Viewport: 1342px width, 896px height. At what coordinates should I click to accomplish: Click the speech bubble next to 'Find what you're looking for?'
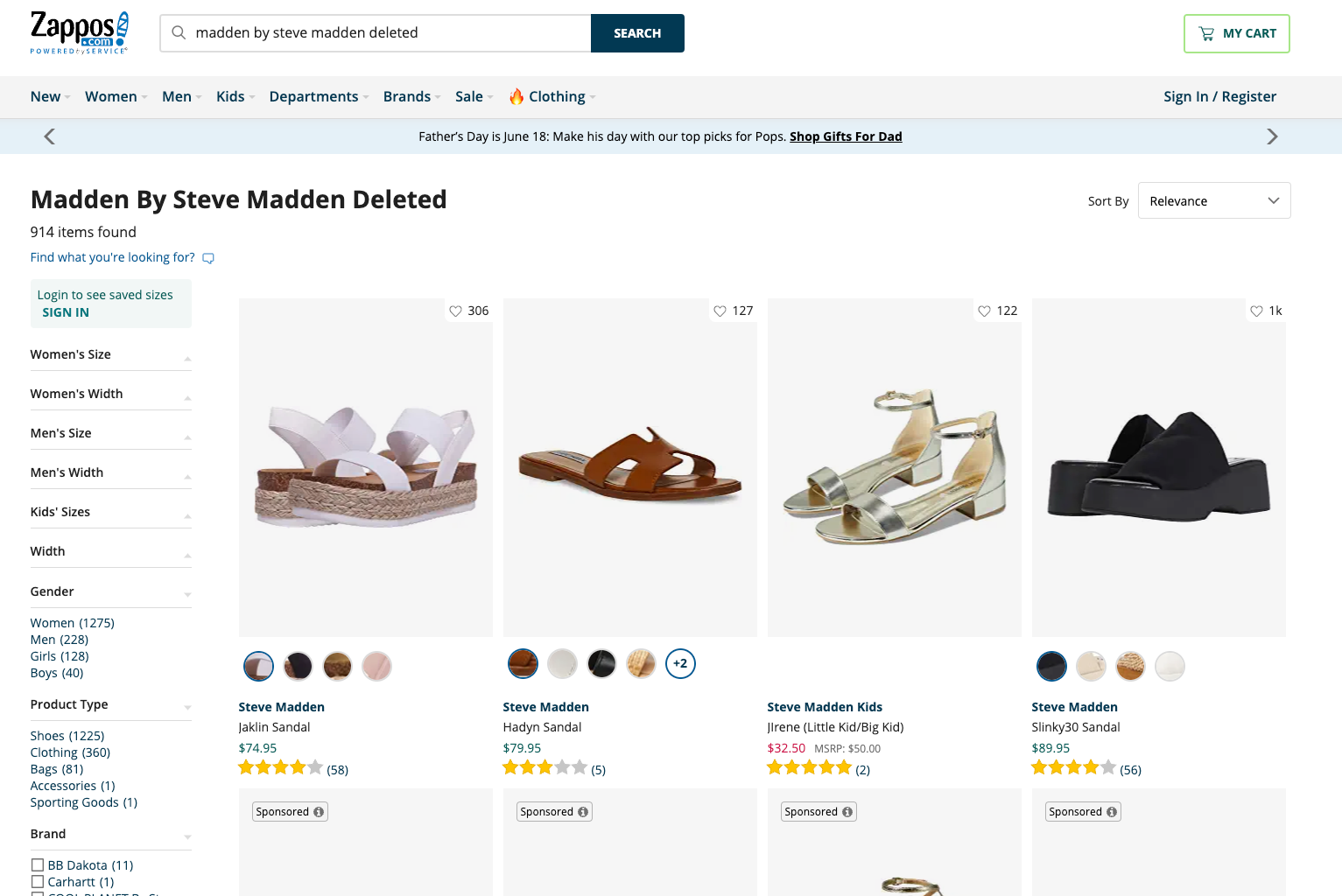pyautogui.click(x=207, y=257)
